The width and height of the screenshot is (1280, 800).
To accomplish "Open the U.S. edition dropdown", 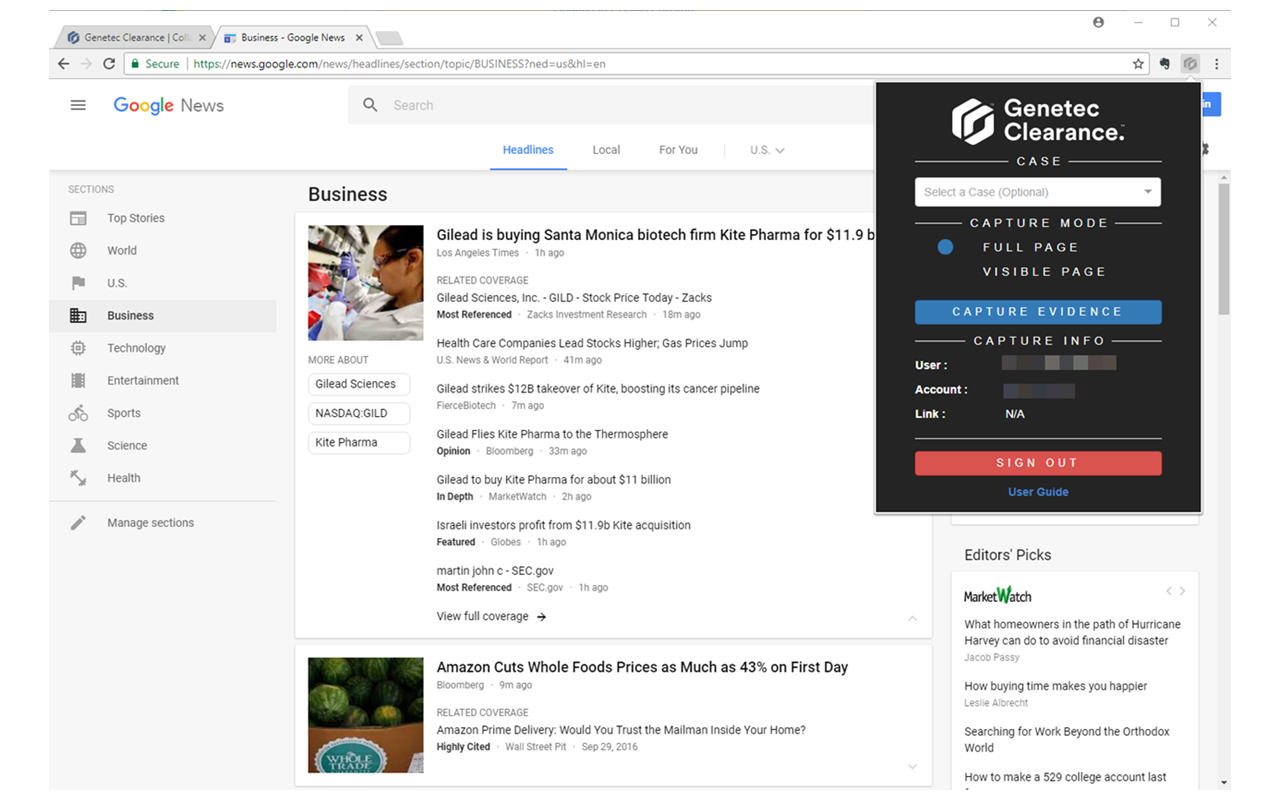I will [x=767, y=150].
